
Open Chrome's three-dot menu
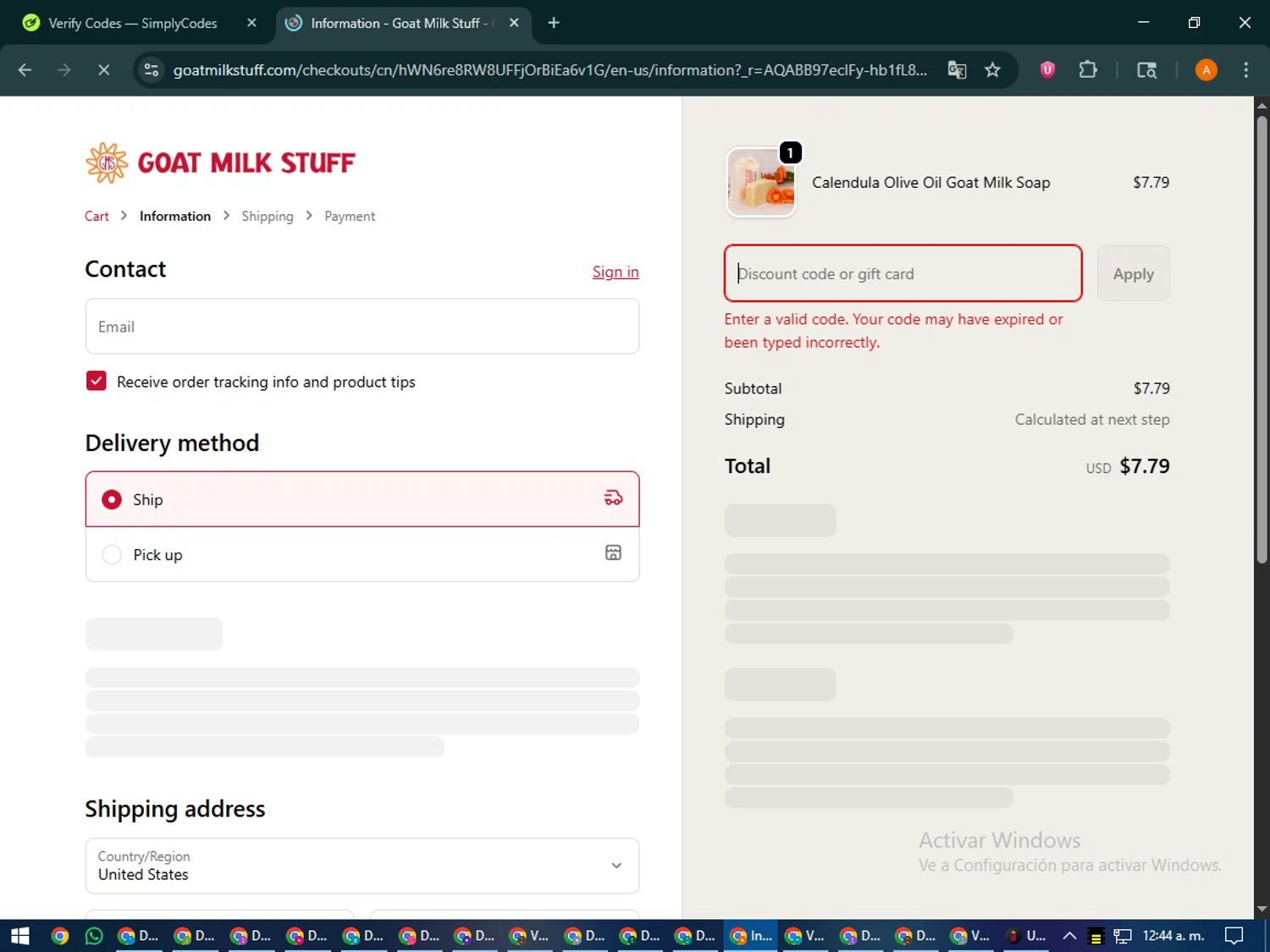(1245, 70)
